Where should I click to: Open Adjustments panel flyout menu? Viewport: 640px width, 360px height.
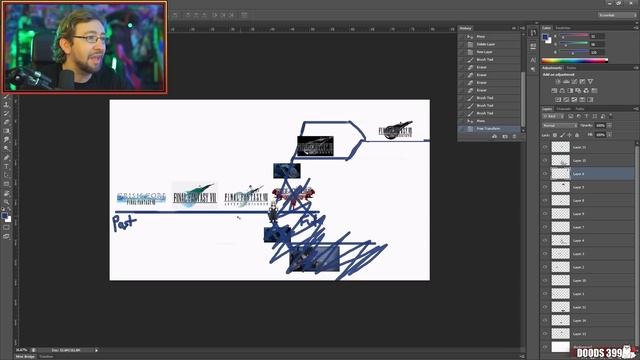click(x=636, y=68)
